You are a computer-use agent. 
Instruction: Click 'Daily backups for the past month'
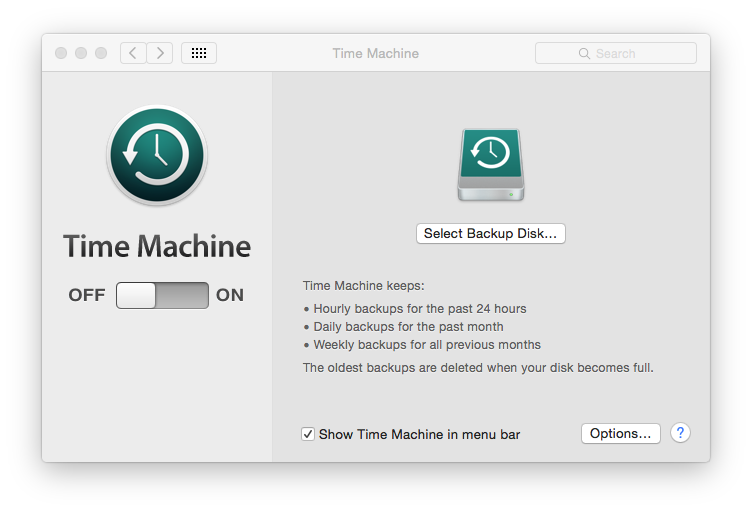(x=408, y=326)
